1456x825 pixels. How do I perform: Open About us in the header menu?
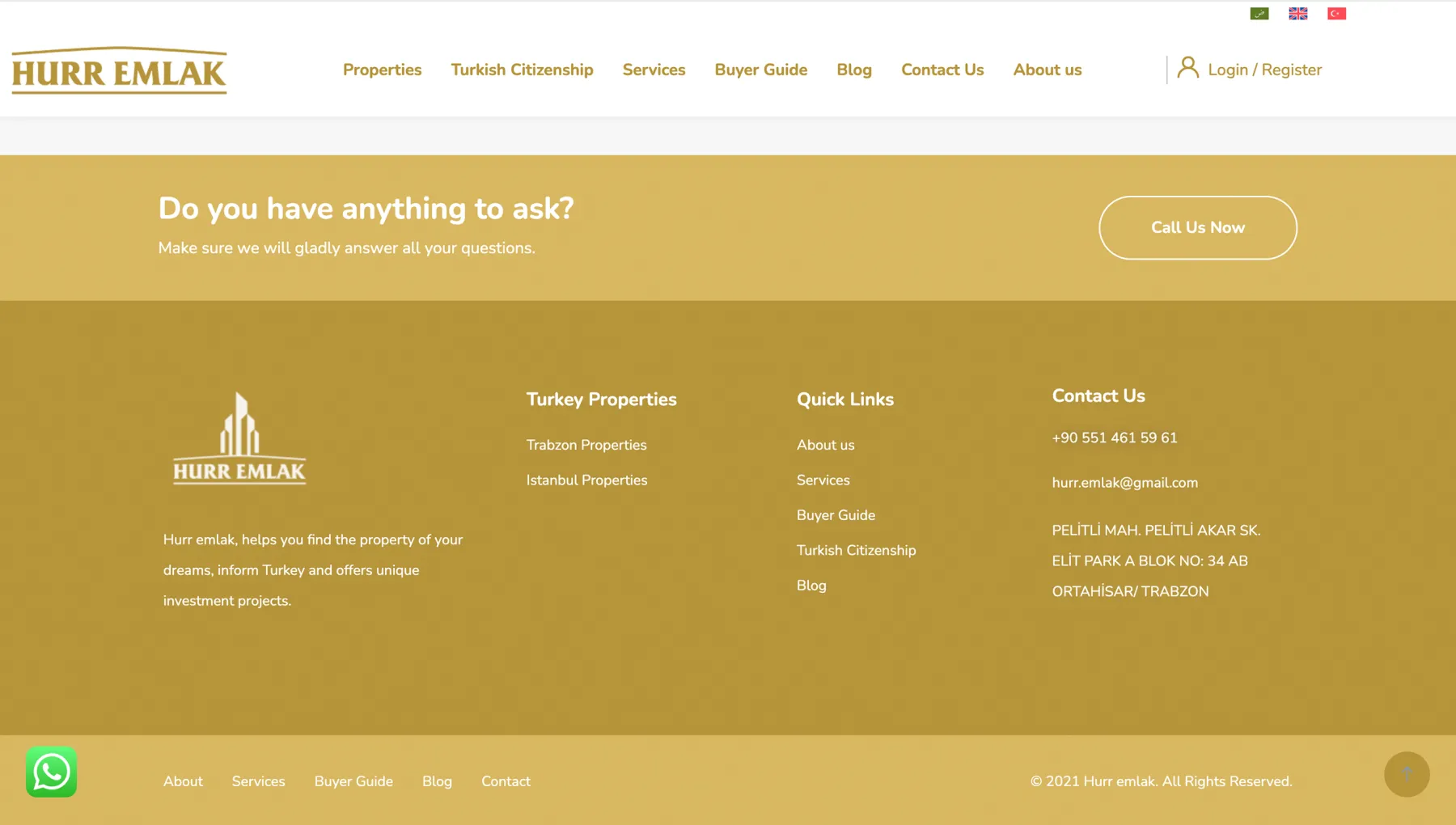click(1048, 70)
